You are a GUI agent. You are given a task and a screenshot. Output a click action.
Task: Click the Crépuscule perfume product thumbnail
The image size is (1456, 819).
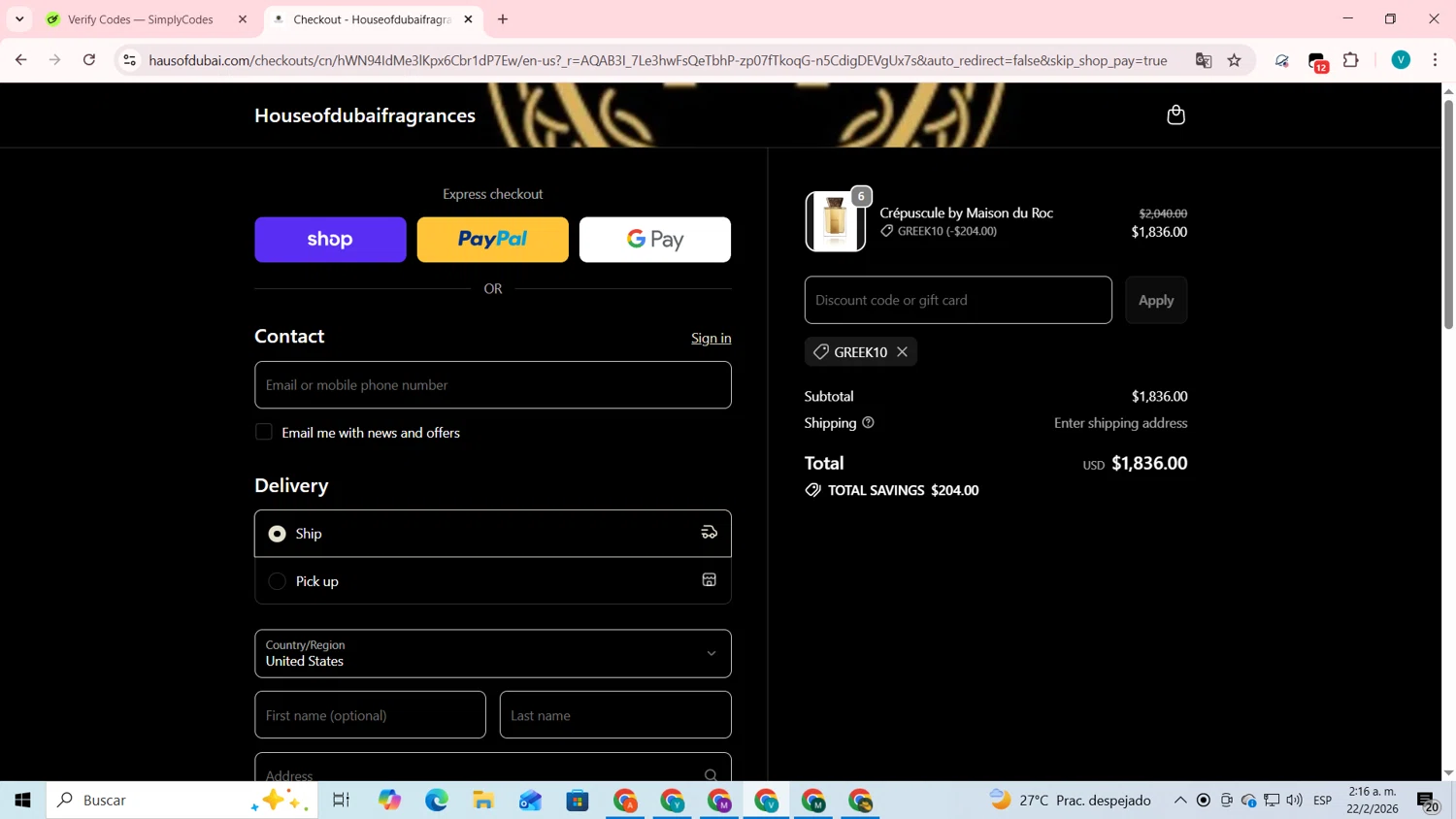coord(835,221)
